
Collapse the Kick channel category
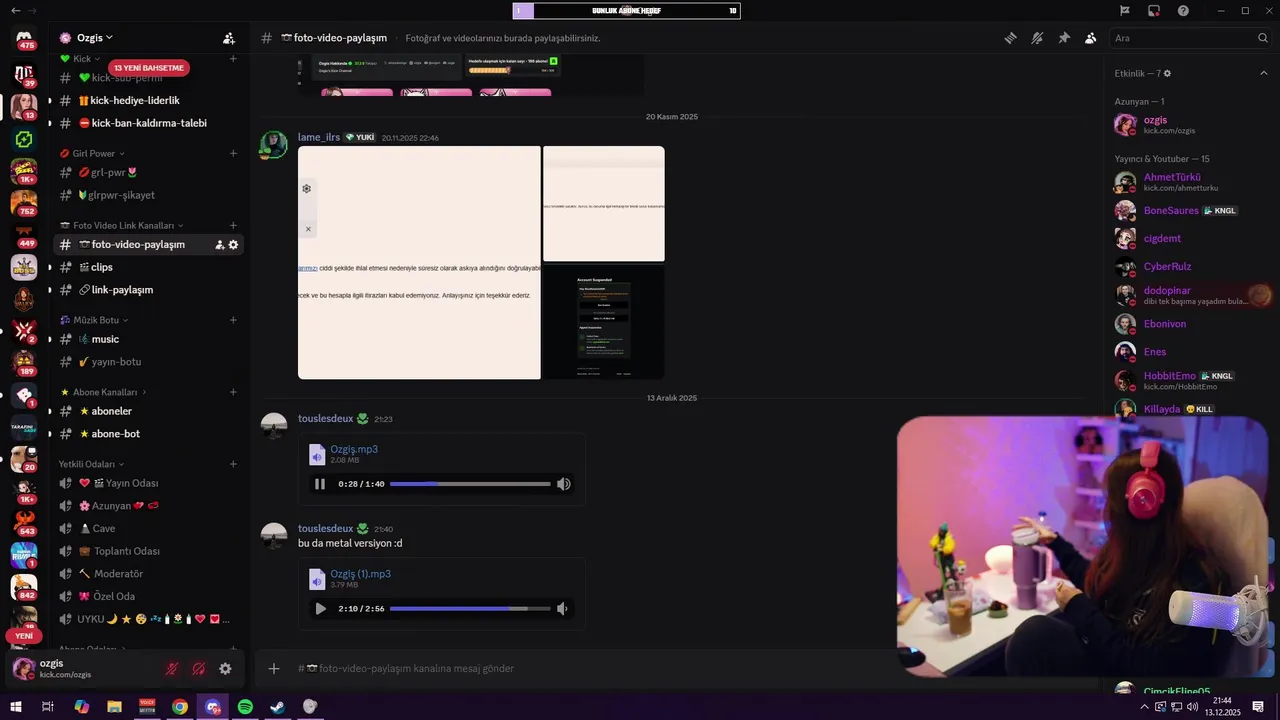pos(81,59)
